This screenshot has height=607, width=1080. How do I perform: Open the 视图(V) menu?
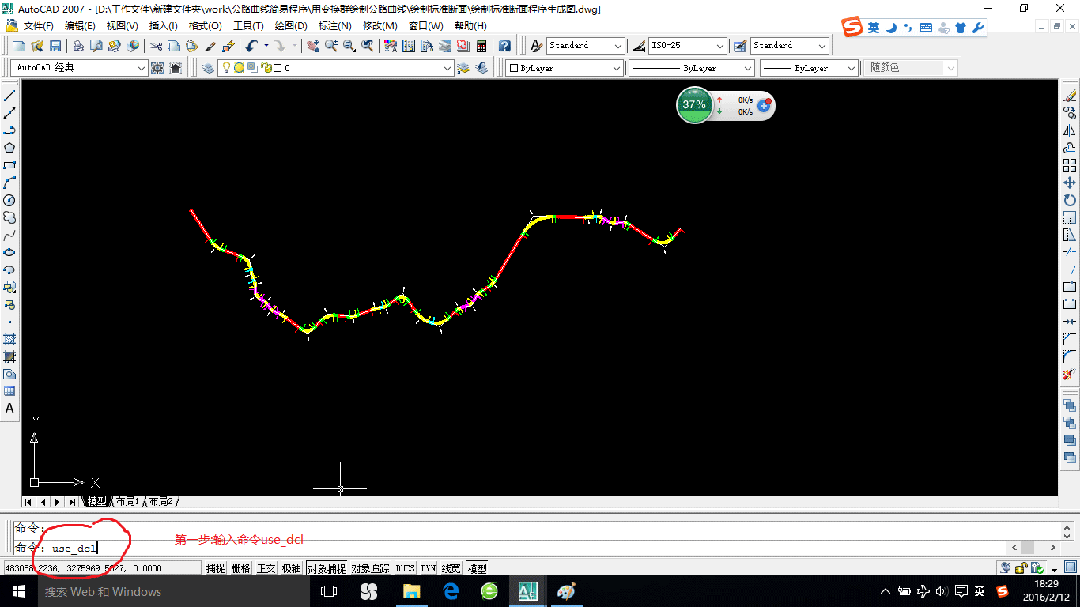[122, 25]
